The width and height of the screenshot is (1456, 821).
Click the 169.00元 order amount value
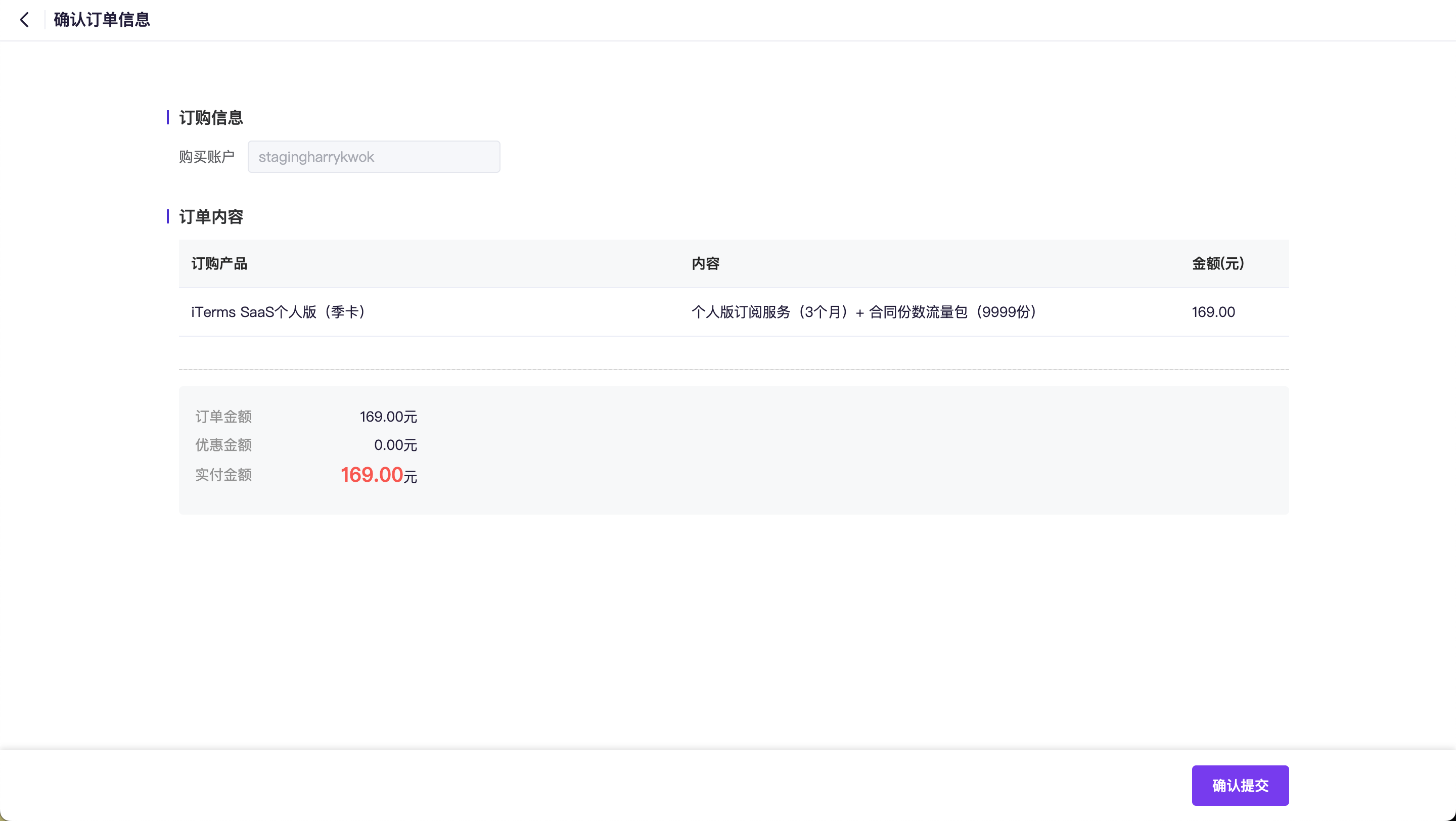388,417
